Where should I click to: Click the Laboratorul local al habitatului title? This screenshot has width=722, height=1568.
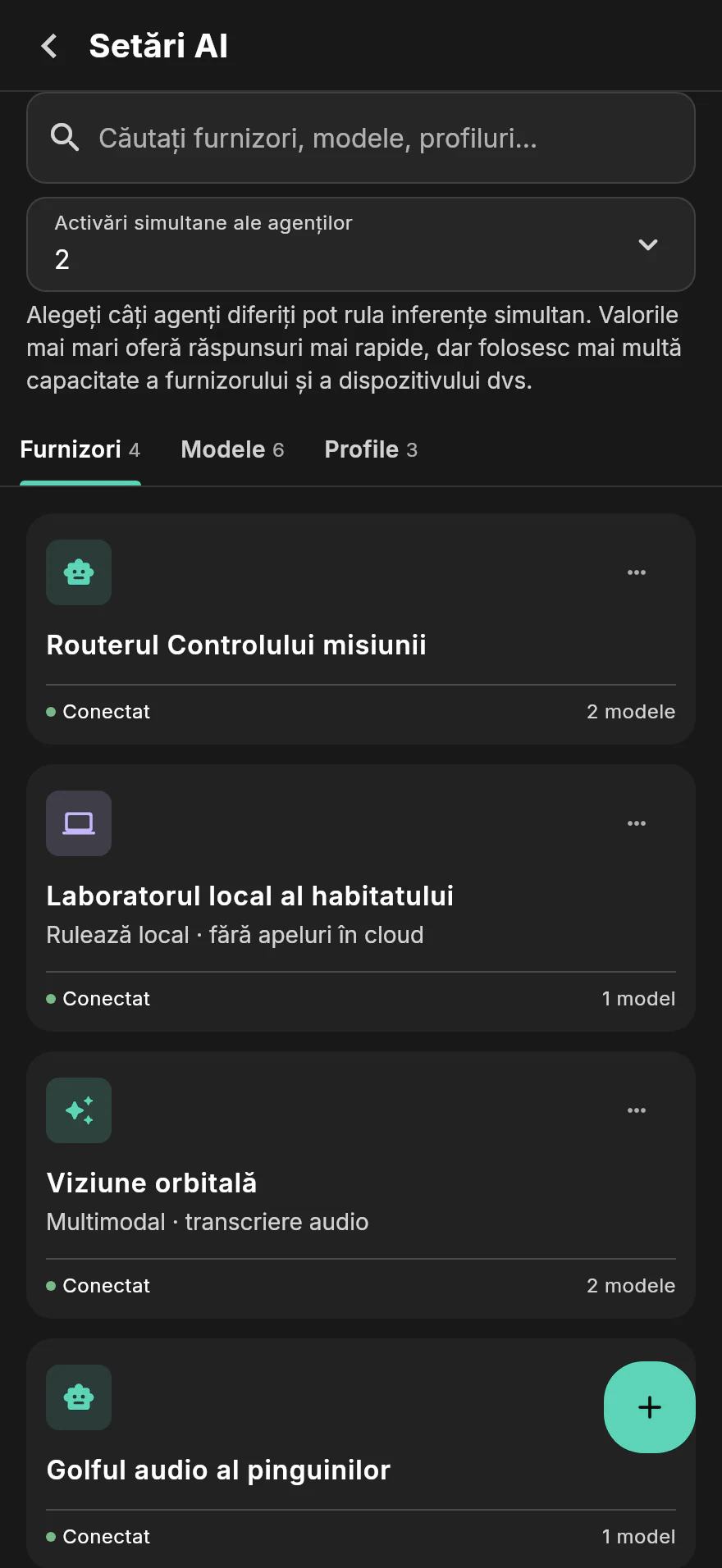(x=250, y=896)
